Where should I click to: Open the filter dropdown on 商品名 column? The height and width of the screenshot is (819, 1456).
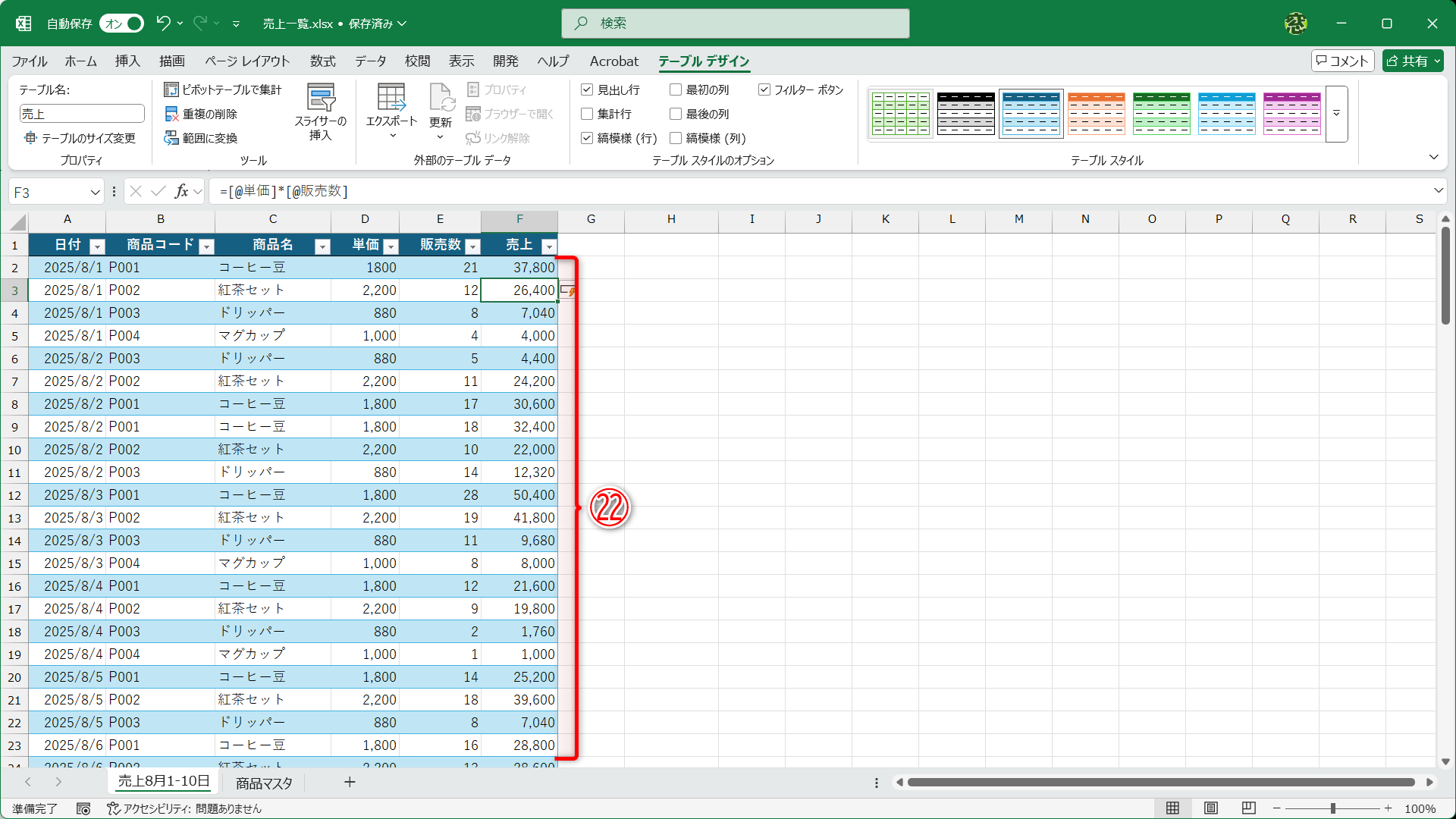point(322,246)
